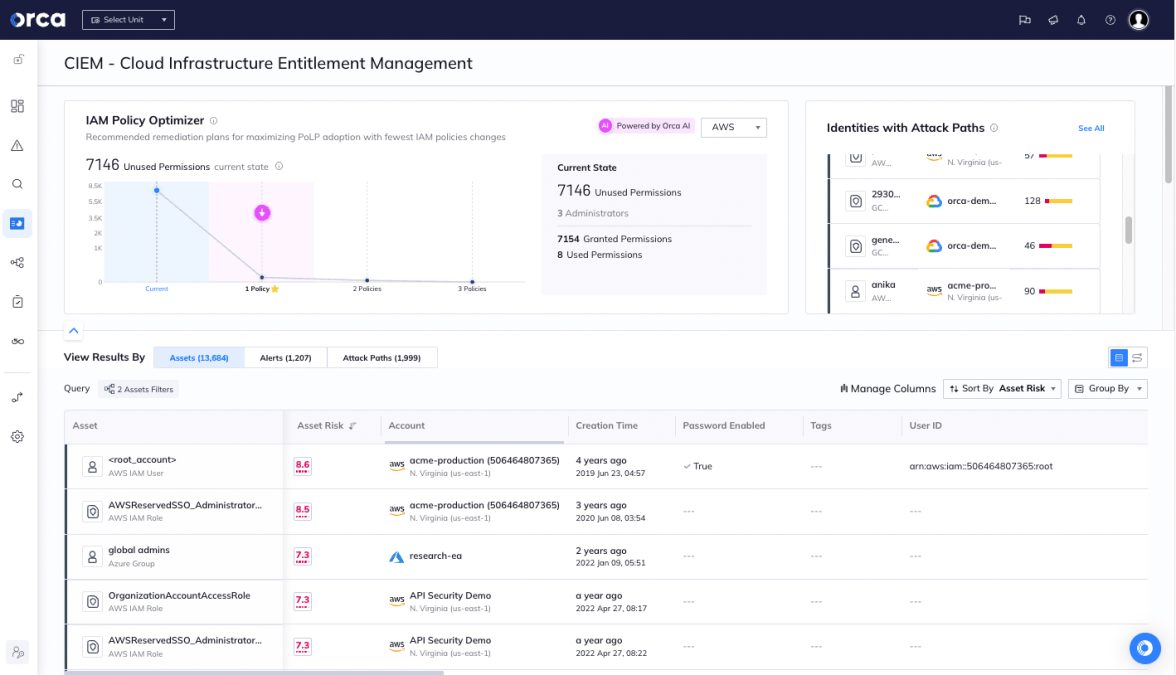Click the 8.6 risk score badge
1176x675 pixels.
pyautogui.click(x=302, y=466)
